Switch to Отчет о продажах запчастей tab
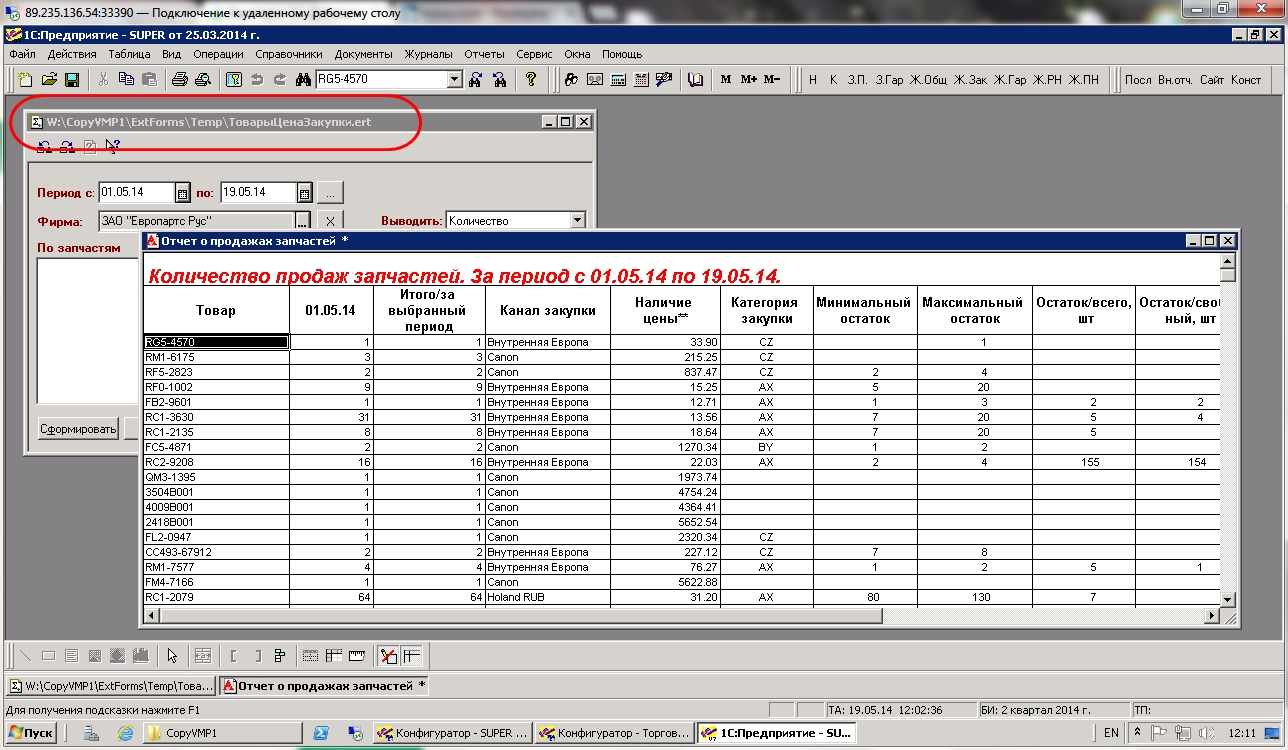 (x=324, y=686)
